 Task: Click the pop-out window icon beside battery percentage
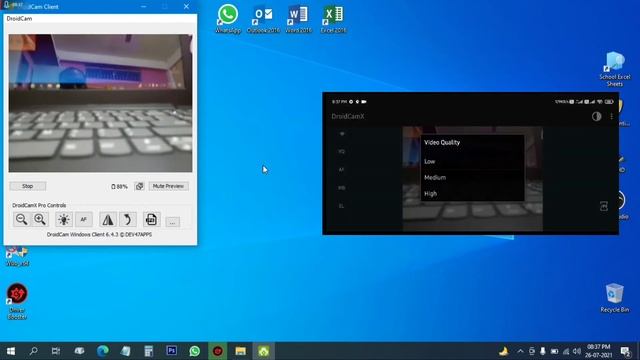click(x=139, y=186)
